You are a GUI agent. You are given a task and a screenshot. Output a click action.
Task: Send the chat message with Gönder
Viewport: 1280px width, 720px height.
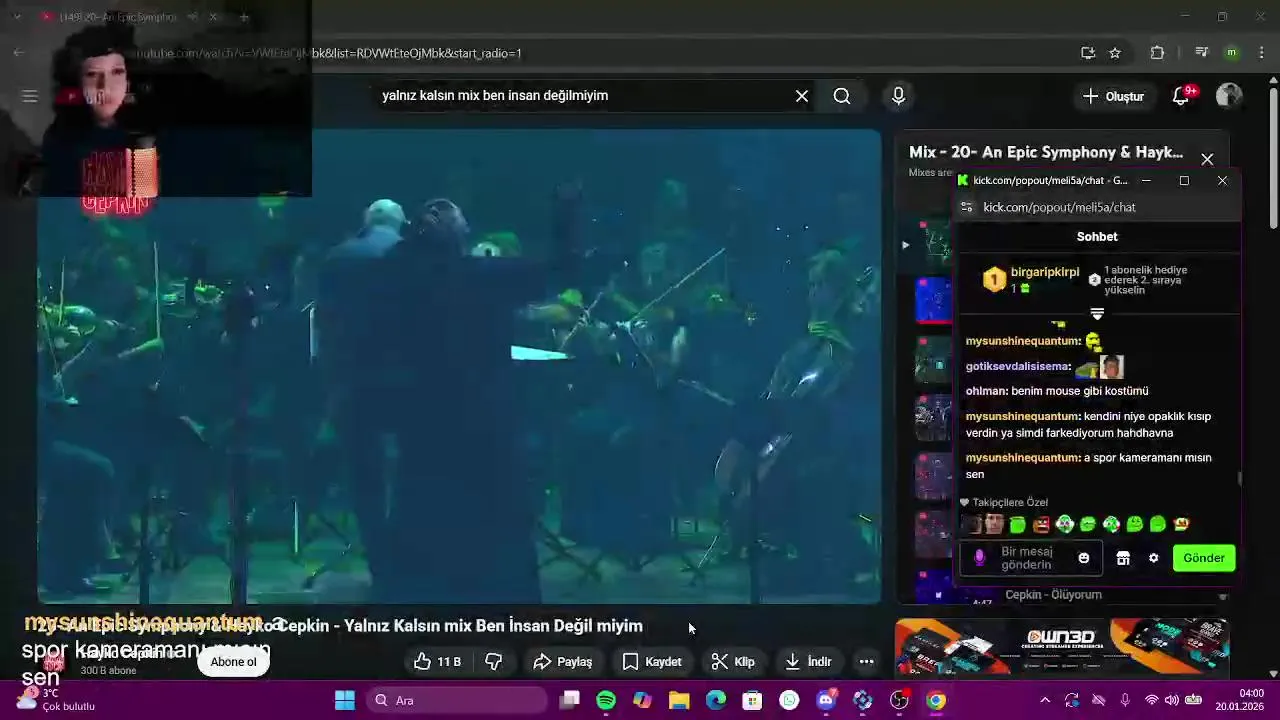pos(1204,558)
